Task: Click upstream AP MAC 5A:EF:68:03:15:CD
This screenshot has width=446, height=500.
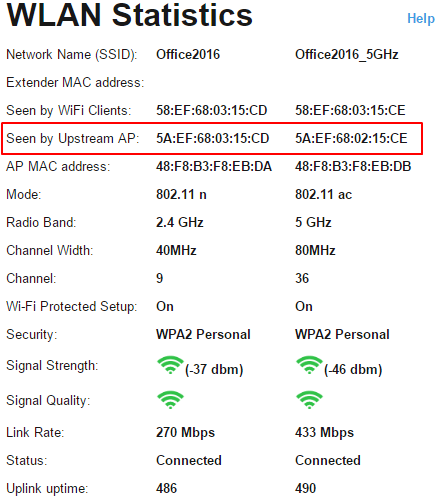Action: [x=213, y=138]
